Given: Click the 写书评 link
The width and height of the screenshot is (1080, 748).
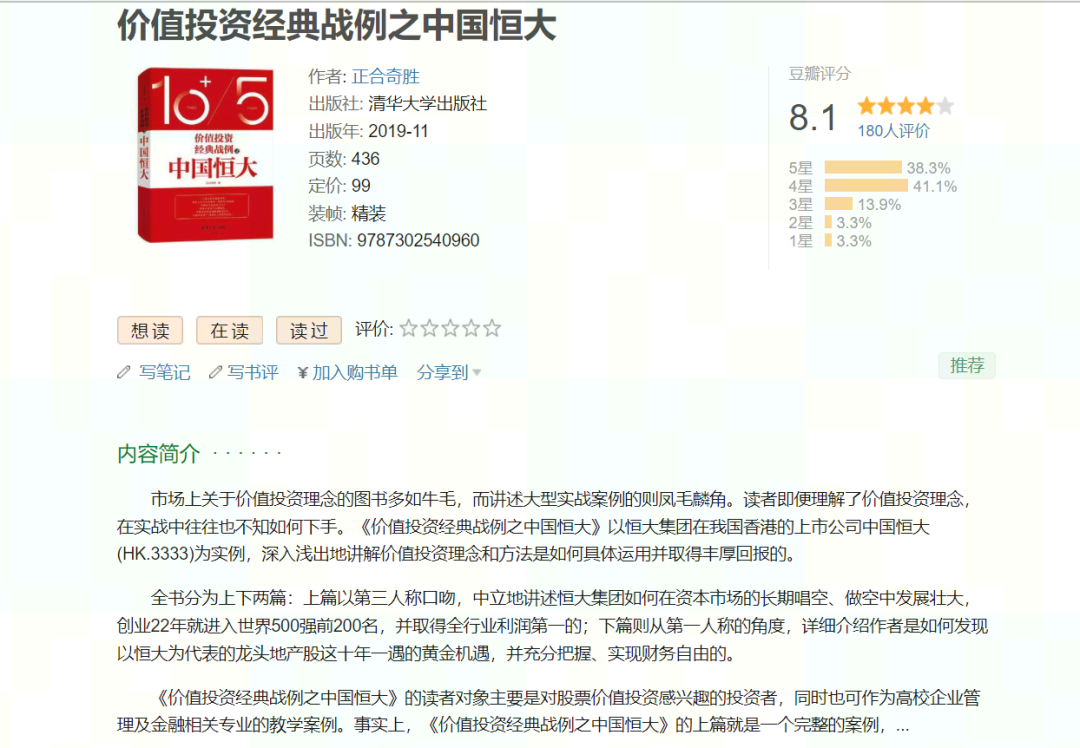Looking at the screenshot, I should tap(253, 373).
